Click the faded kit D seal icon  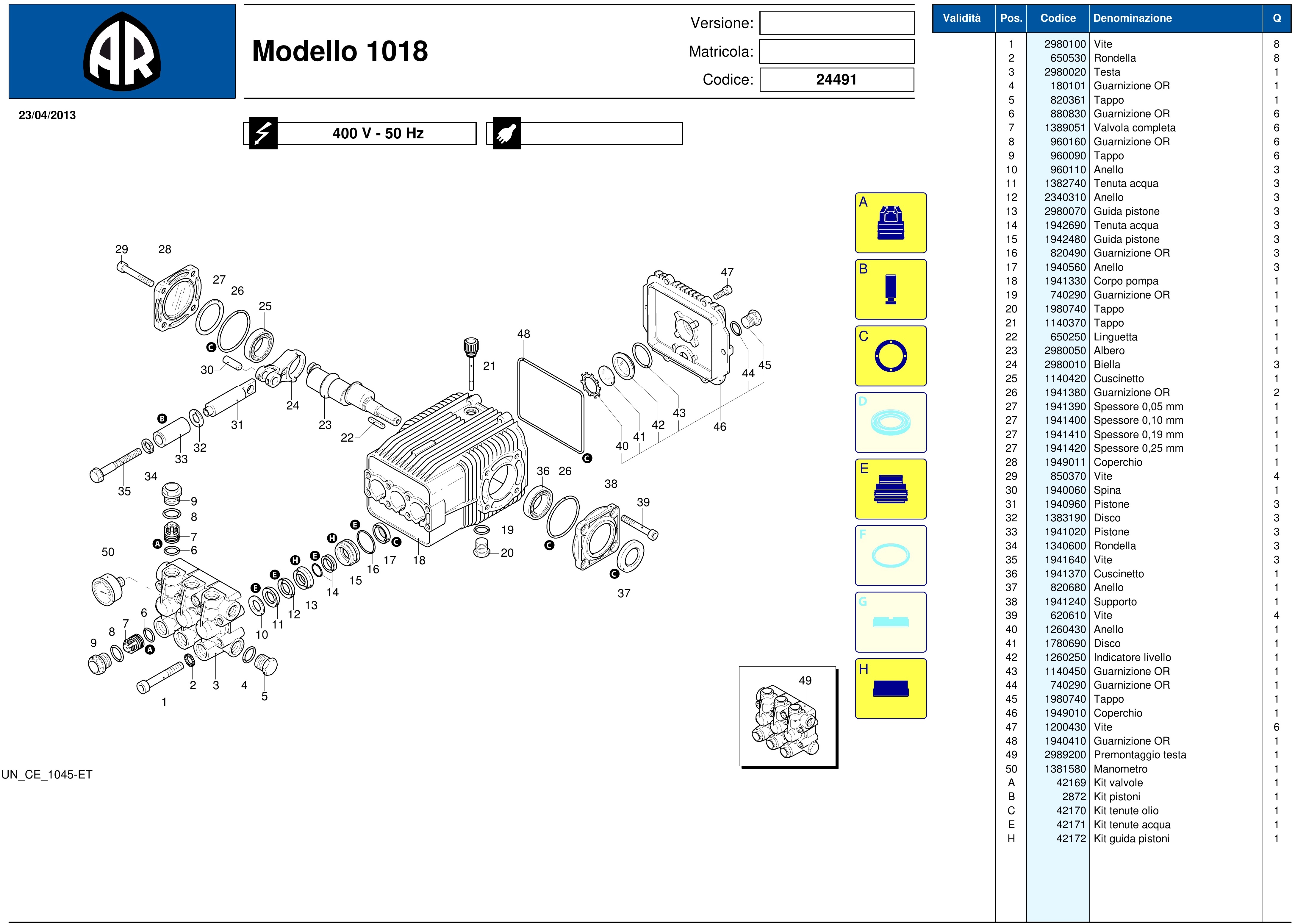890,423
